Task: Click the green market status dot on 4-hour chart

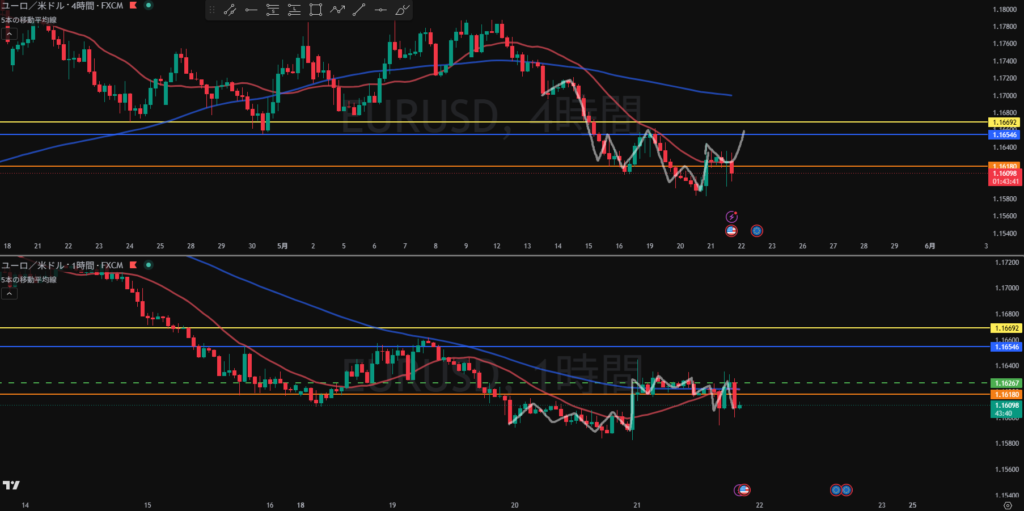Action: pyautogui.click(x=148, y=5)
